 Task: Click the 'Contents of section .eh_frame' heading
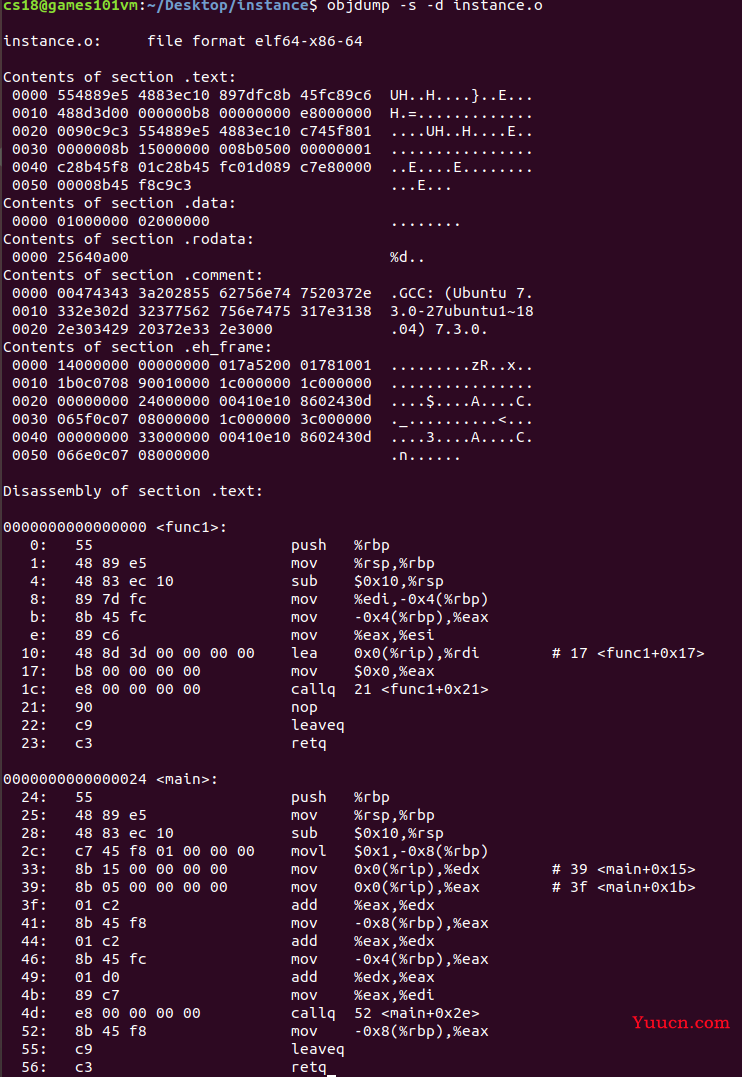click(x=137, y=347)
